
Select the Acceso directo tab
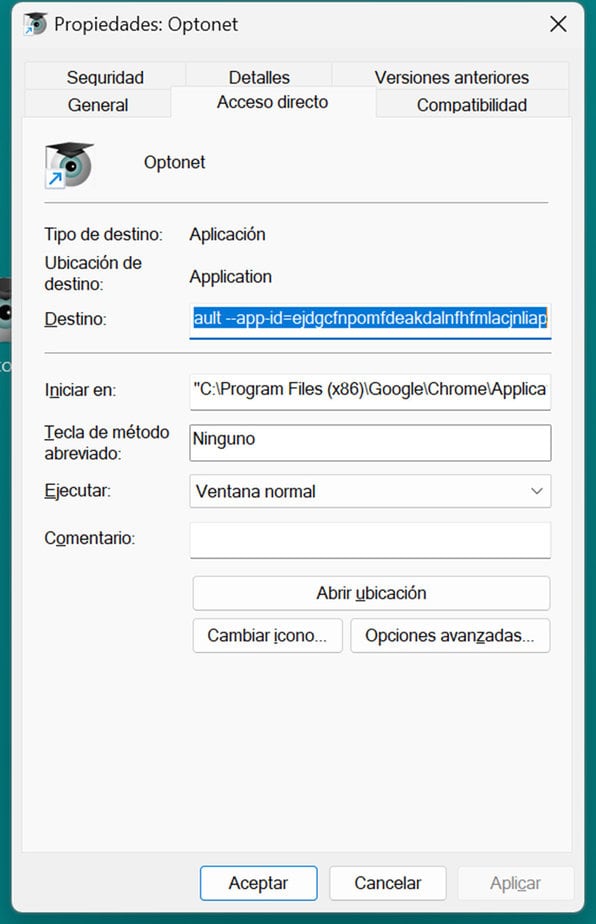click(272, 102)
